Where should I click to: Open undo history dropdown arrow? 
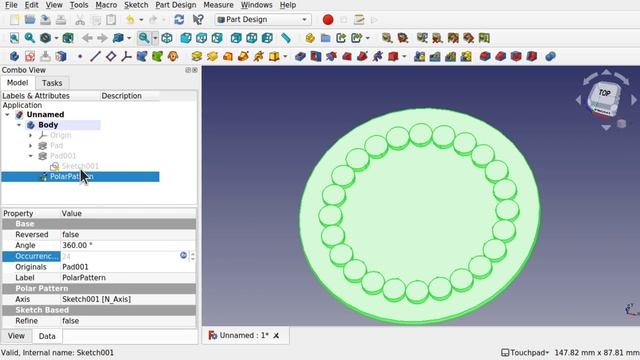click(x=141, y=20)
